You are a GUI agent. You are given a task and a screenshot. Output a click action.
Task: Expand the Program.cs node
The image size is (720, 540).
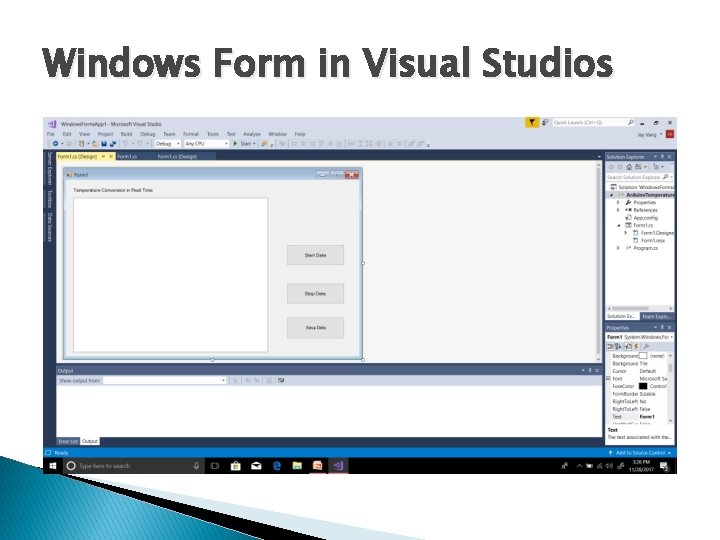point(619,248)
